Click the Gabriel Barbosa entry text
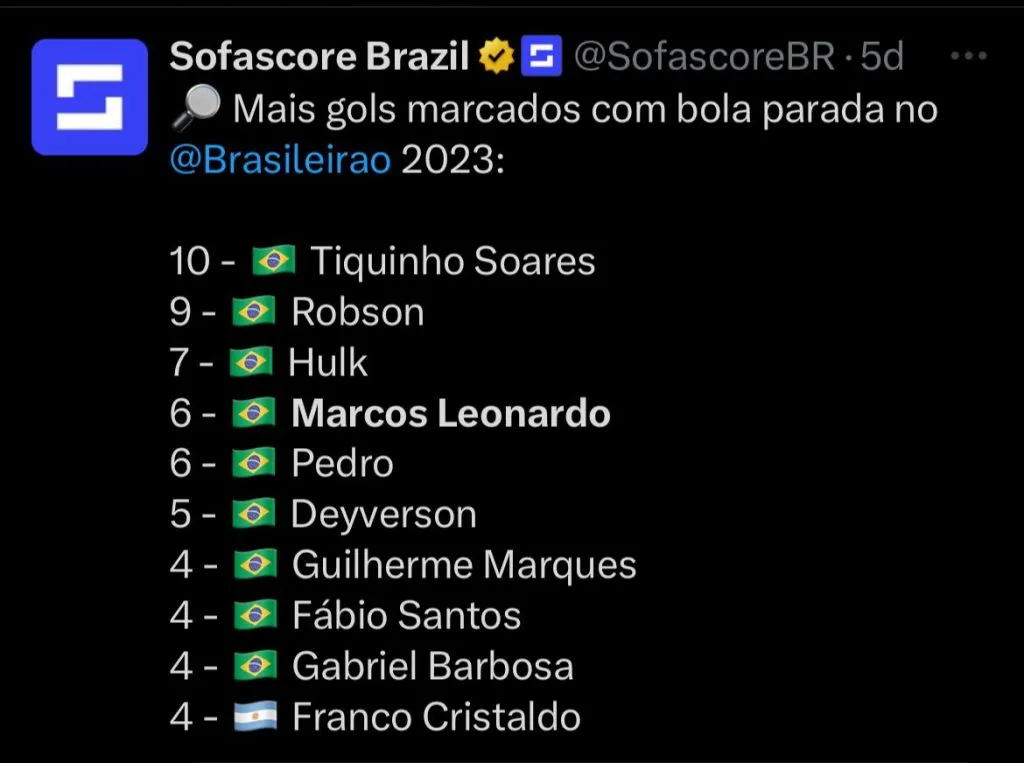The height and width of the screenshot is (763, 1024). coord(432,666)
